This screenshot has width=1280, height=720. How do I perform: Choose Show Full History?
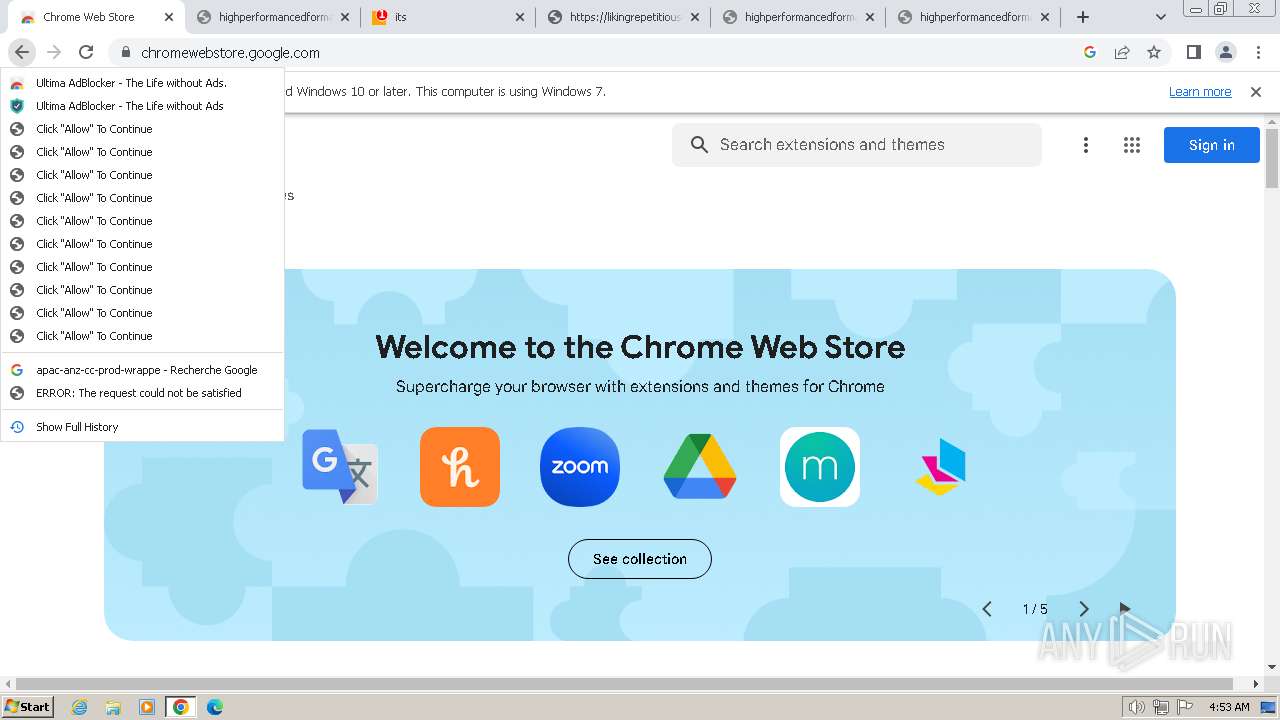click(142, 427)
